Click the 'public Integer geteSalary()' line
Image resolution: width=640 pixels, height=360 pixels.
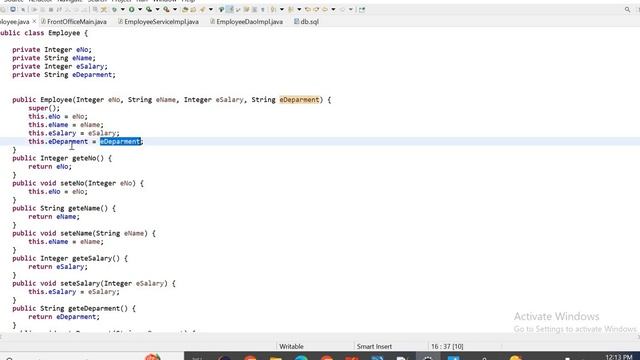tap(70, 258)
